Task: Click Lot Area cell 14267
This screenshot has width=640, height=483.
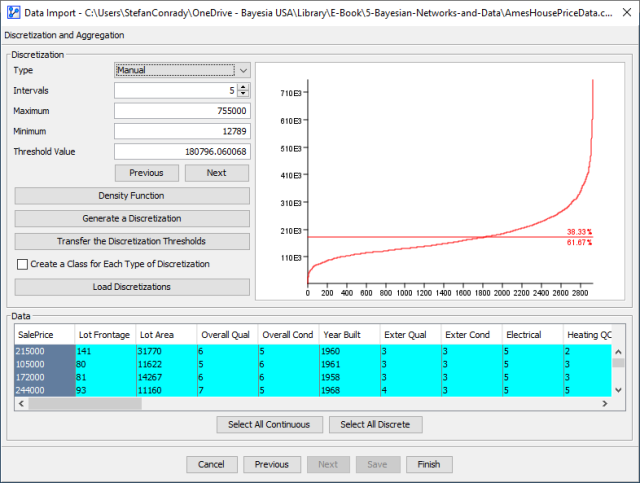Action: pyautogui.click(x=167, y=377)
